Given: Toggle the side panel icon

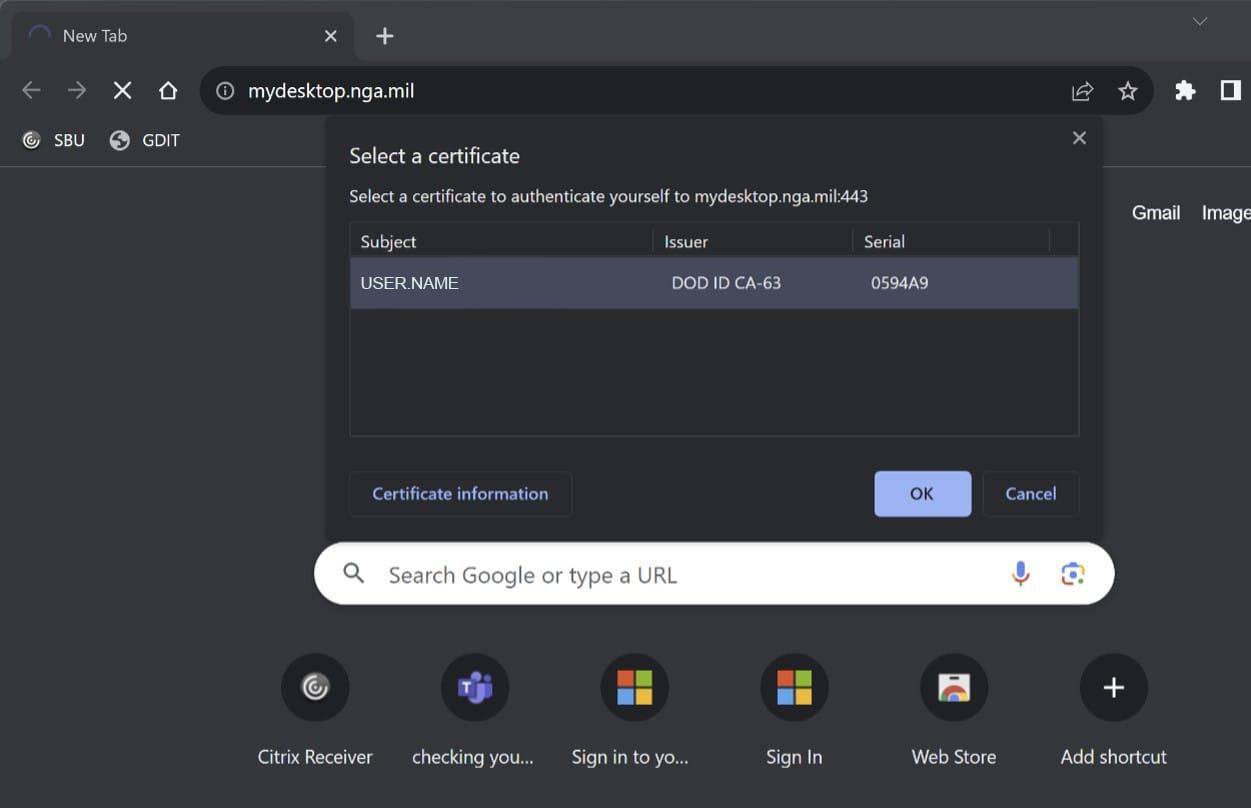Looking at the screenshot, I should coord(1230,91).
